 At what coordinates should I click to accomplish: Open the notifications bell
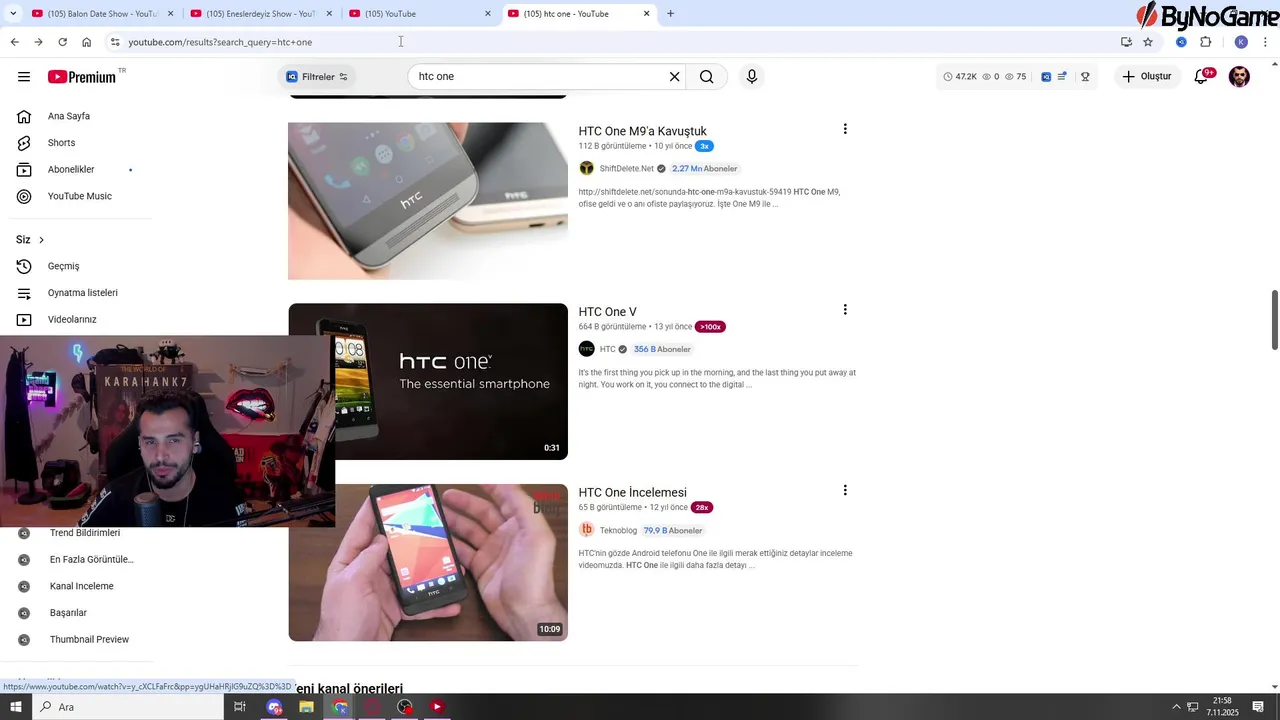(1202, 77)
